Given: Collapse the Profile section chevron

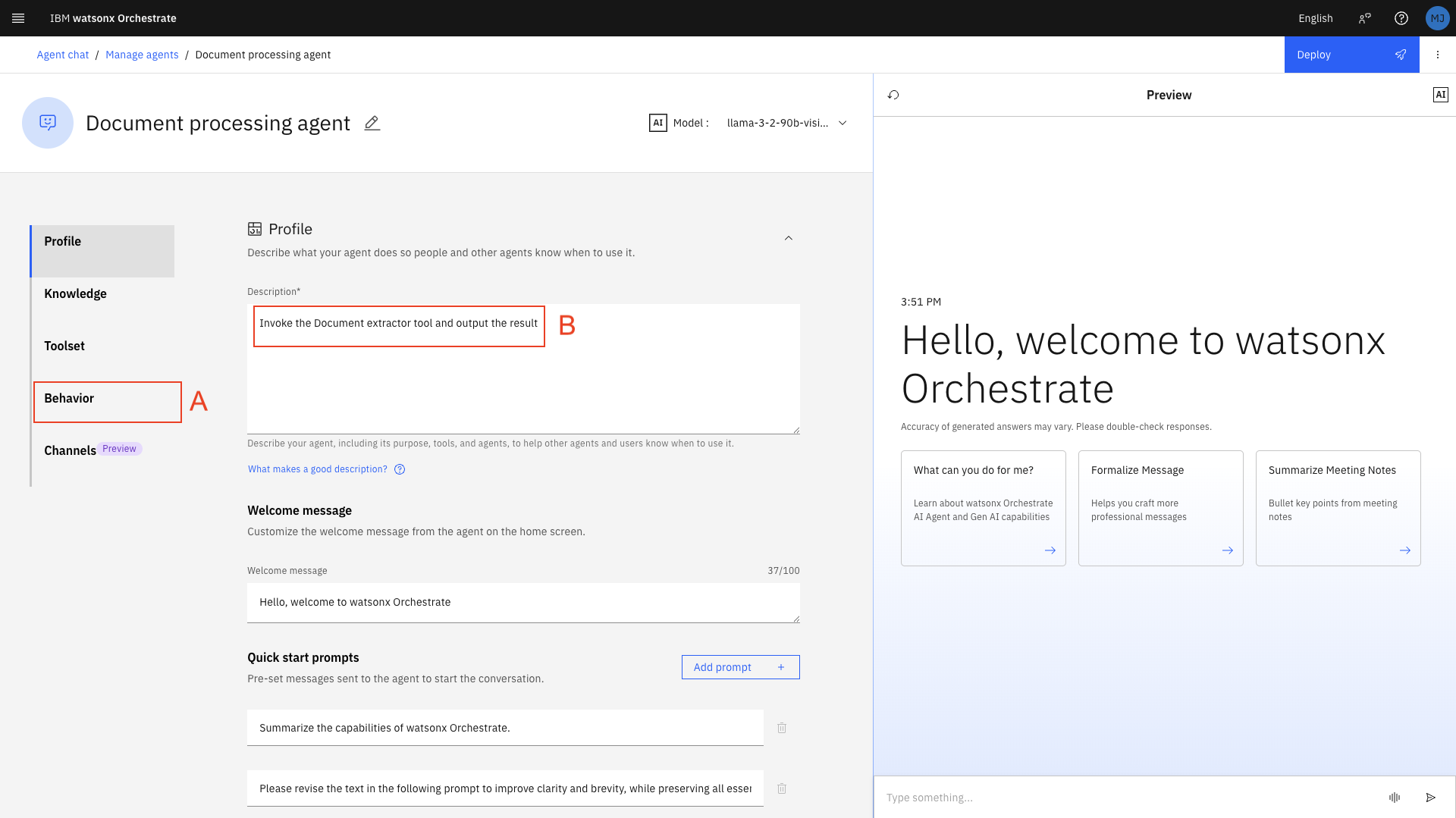Looking at the screenshot, I should (788, 238).
